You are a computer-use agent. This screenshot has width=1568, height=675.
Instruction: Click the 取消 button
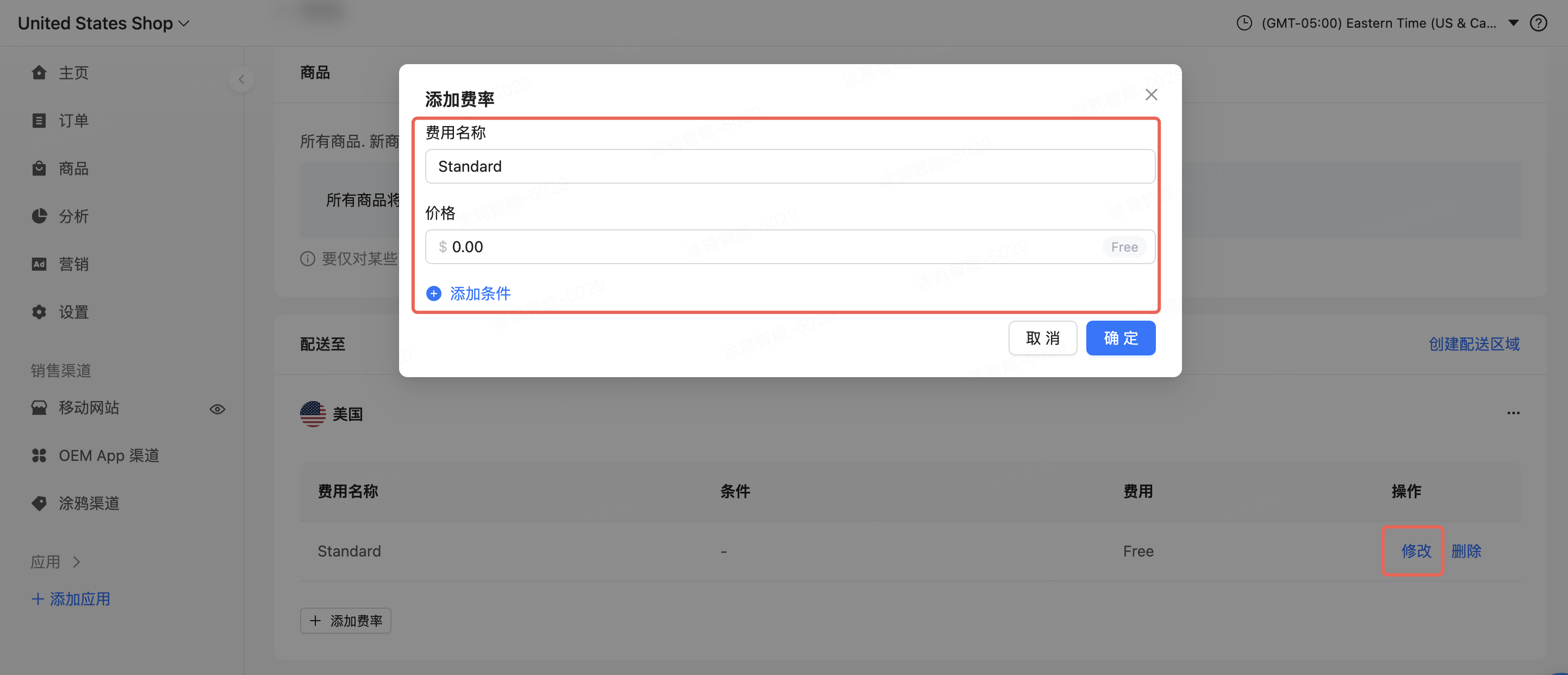coord(1042,338)
